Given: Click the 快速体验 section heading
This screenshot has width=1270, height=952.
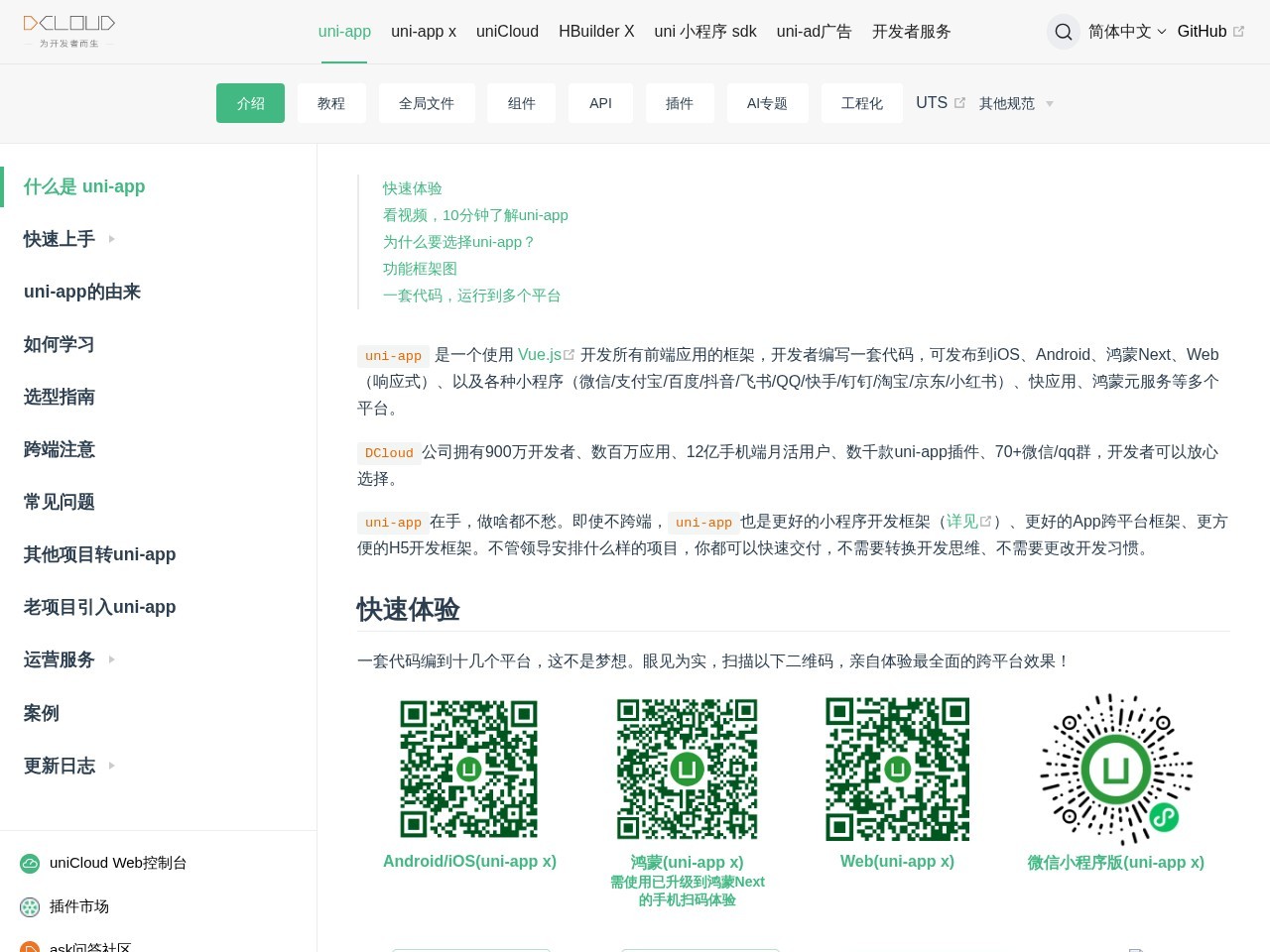Looking at the screenshot, I should (409, 609).
